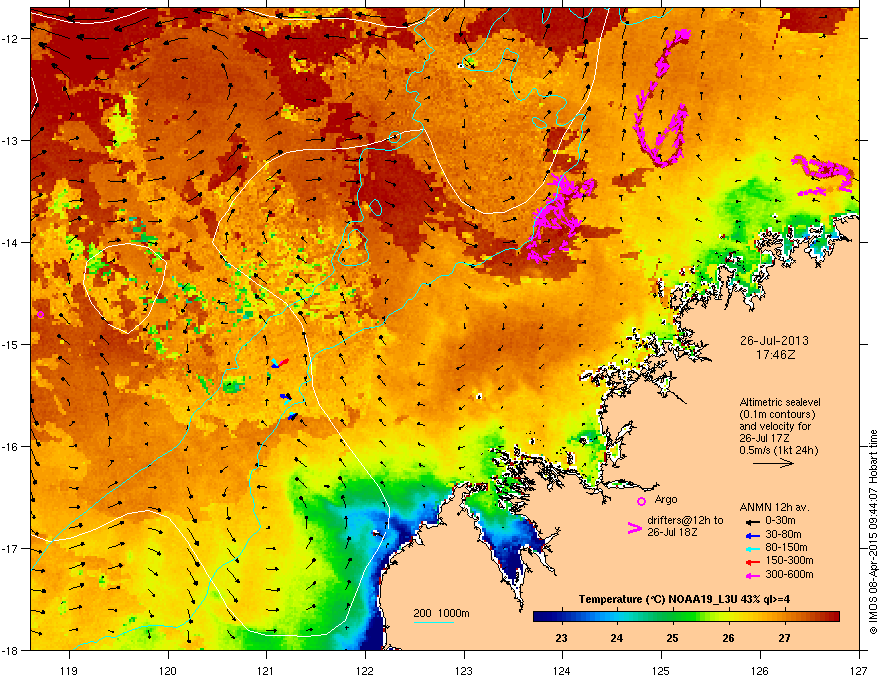Click the drifter track near 13.3°S 126.7°E

tap(823, 174)
